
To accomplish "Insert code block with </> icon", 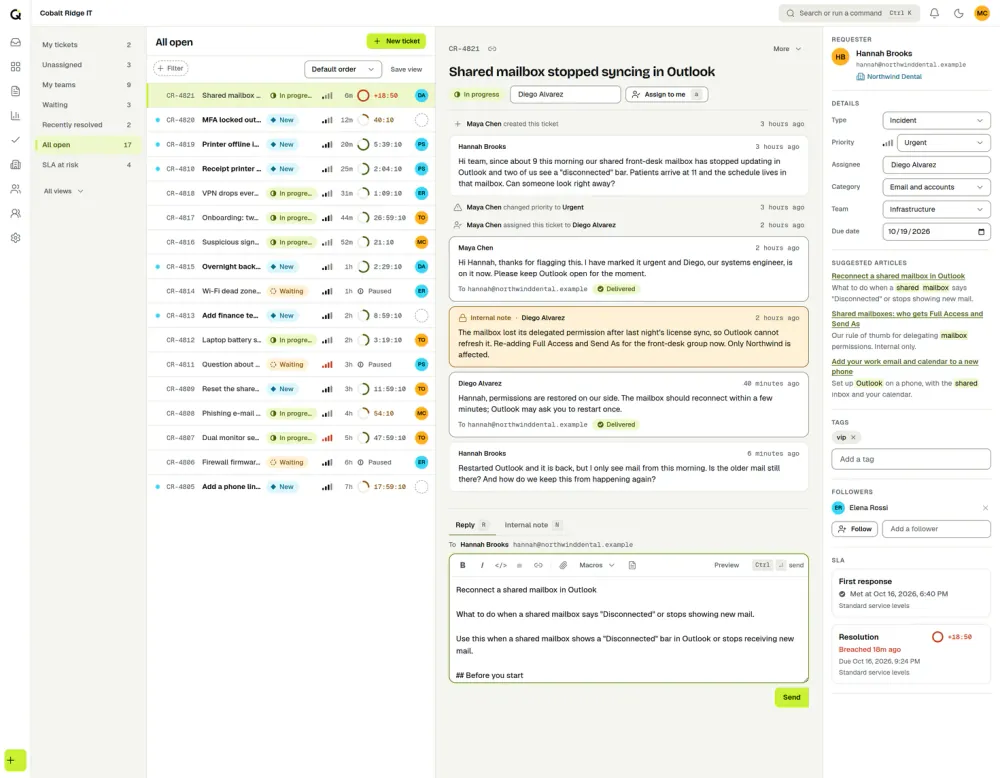I will tap(501, 565).
